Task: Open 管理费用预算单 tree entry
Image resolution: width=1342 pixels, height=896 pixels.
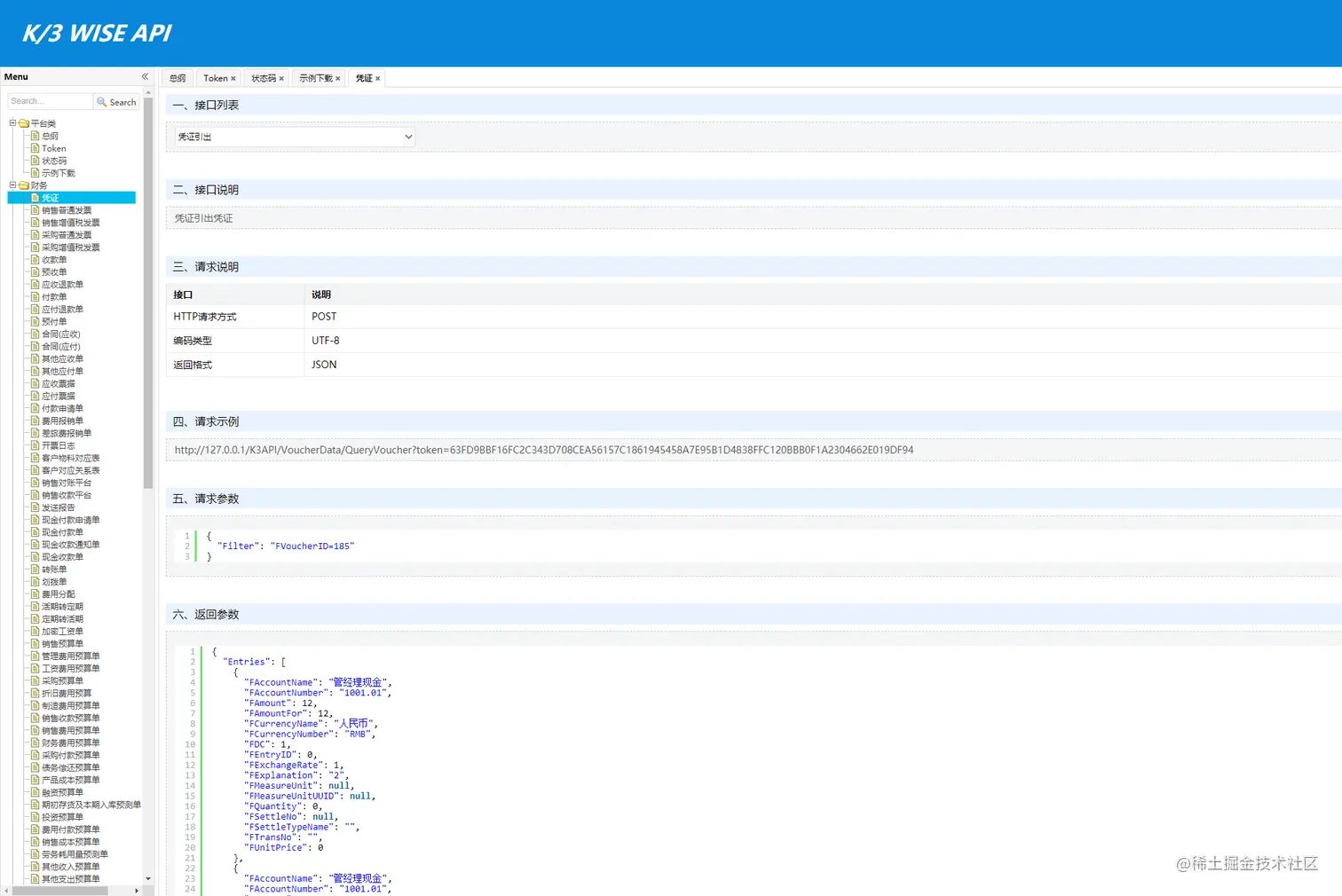Action: click(x=70, y=657)
